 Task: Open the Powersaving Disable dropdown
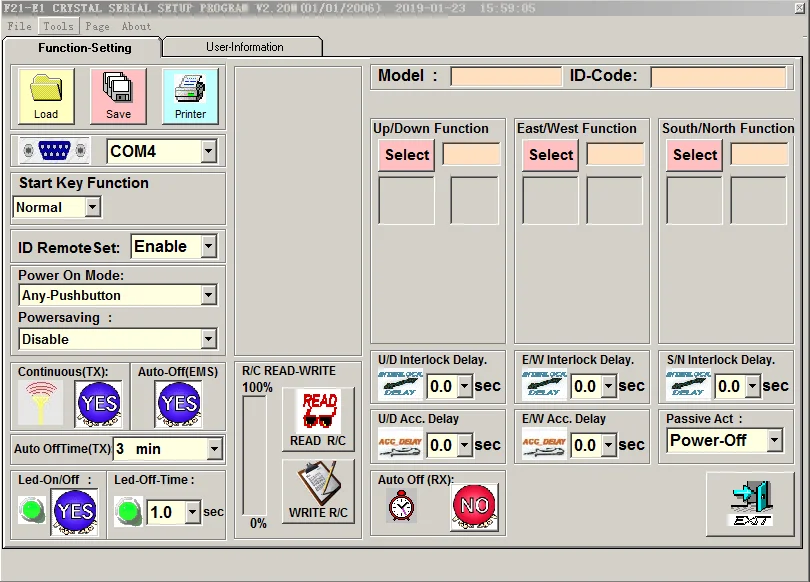point(208,339)
